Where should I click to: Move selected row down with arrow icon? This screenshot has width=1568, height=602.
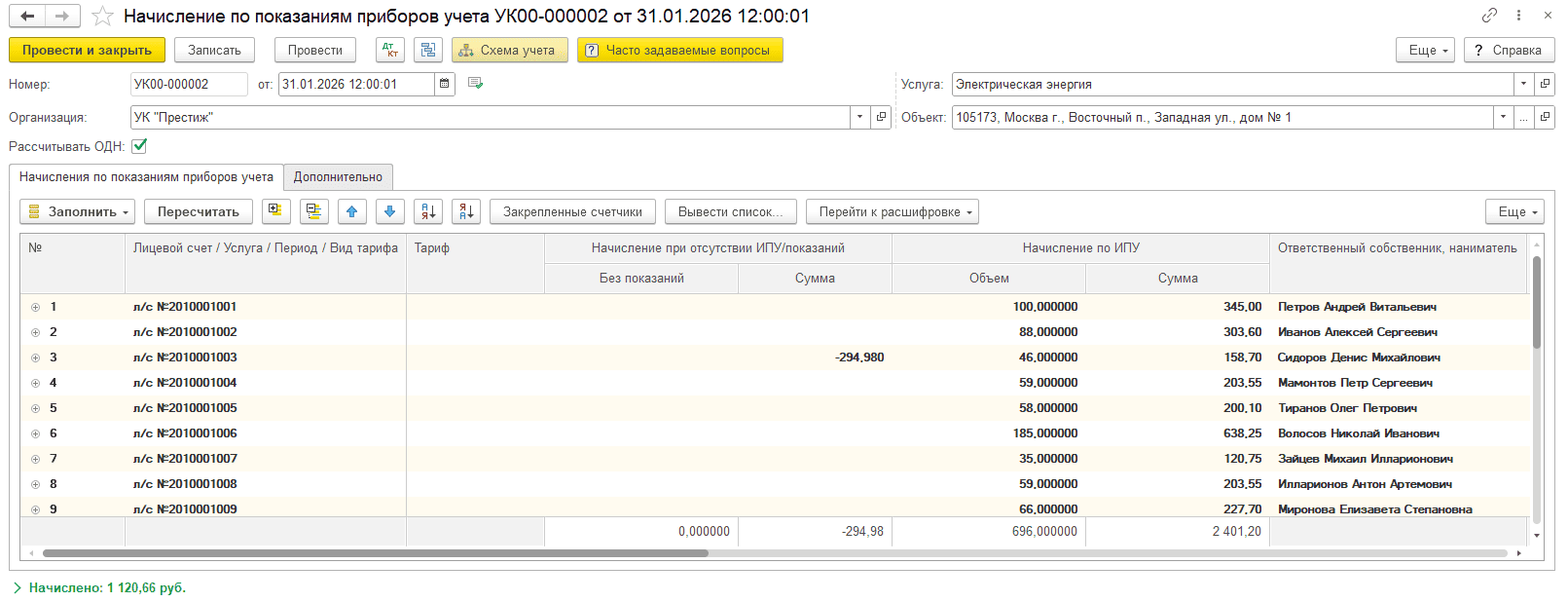389,211
